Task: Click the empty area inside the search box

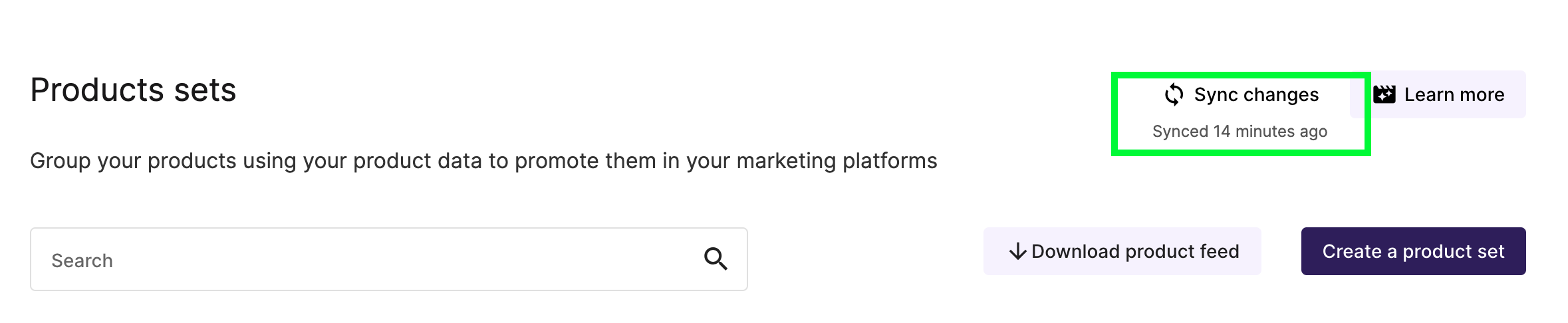Action: point(399,259)
